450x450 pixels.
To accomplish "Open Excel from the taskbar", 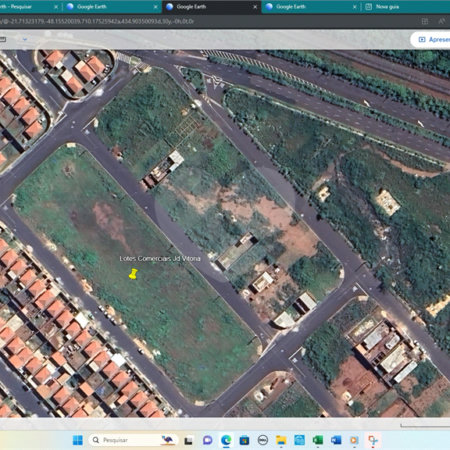I will coord(317,440).
